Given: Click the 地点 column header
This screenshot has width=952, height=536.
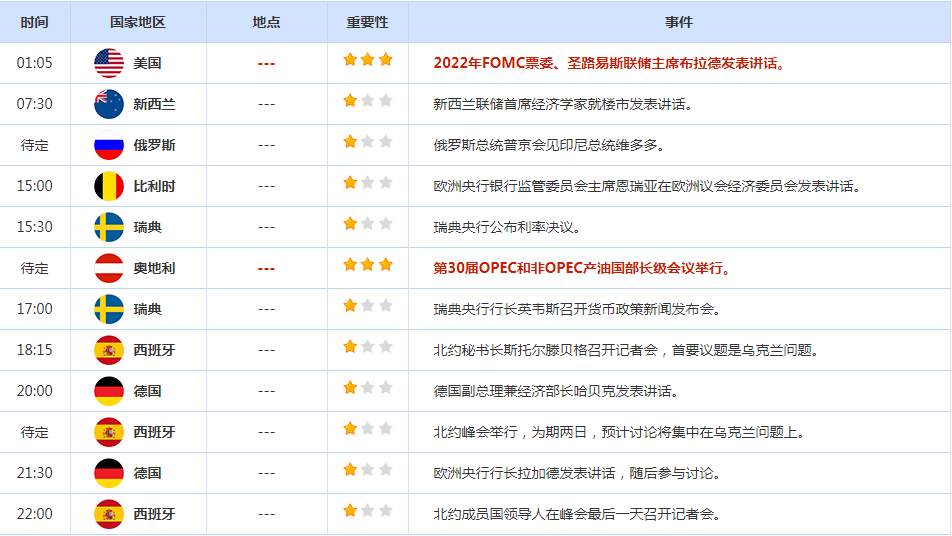Looking at the screenshot, I should click(267, 22).
